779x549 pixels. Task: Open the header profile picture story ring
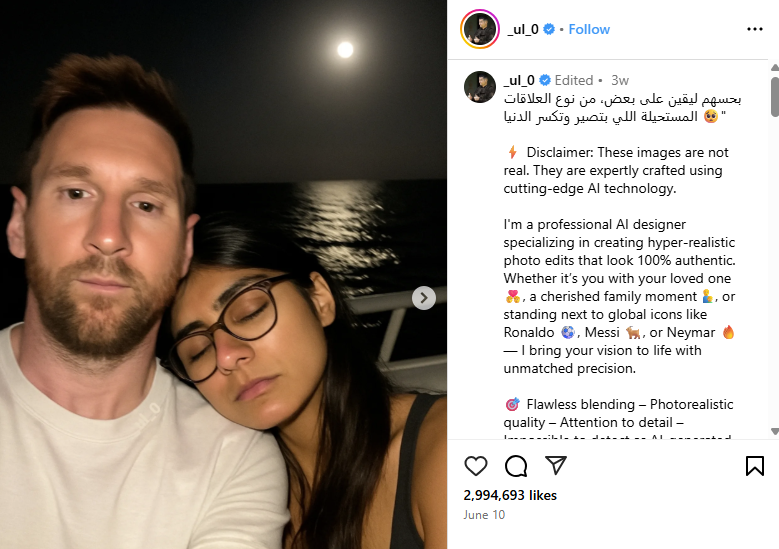click(479, 29)
